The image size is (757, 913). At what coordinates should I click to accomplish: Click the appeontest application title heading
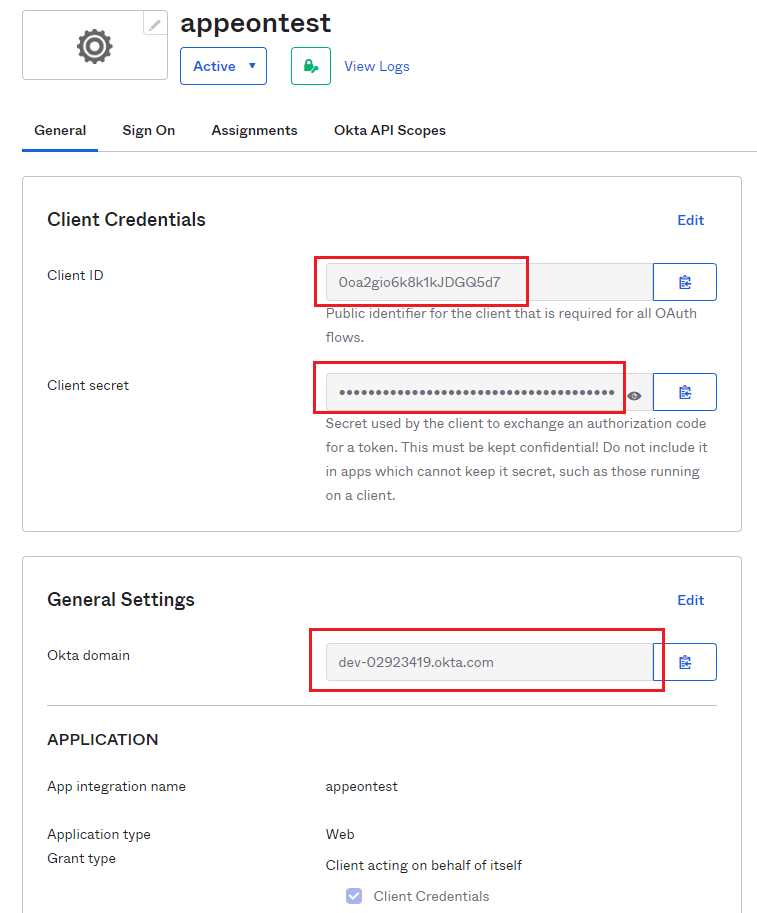[256, 22]
